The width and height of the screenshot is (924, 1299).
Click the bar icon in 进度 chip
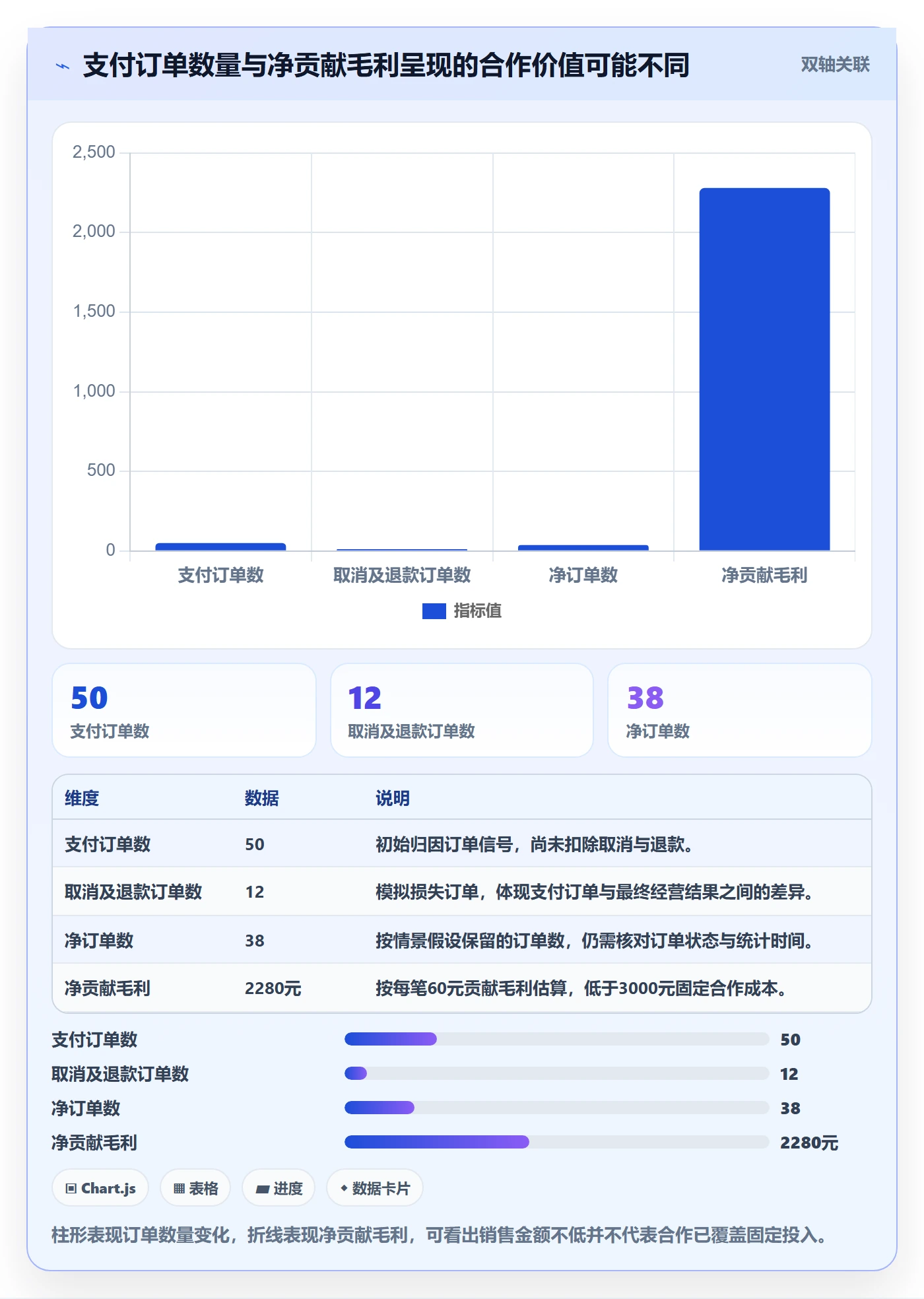pos(263,1189)
